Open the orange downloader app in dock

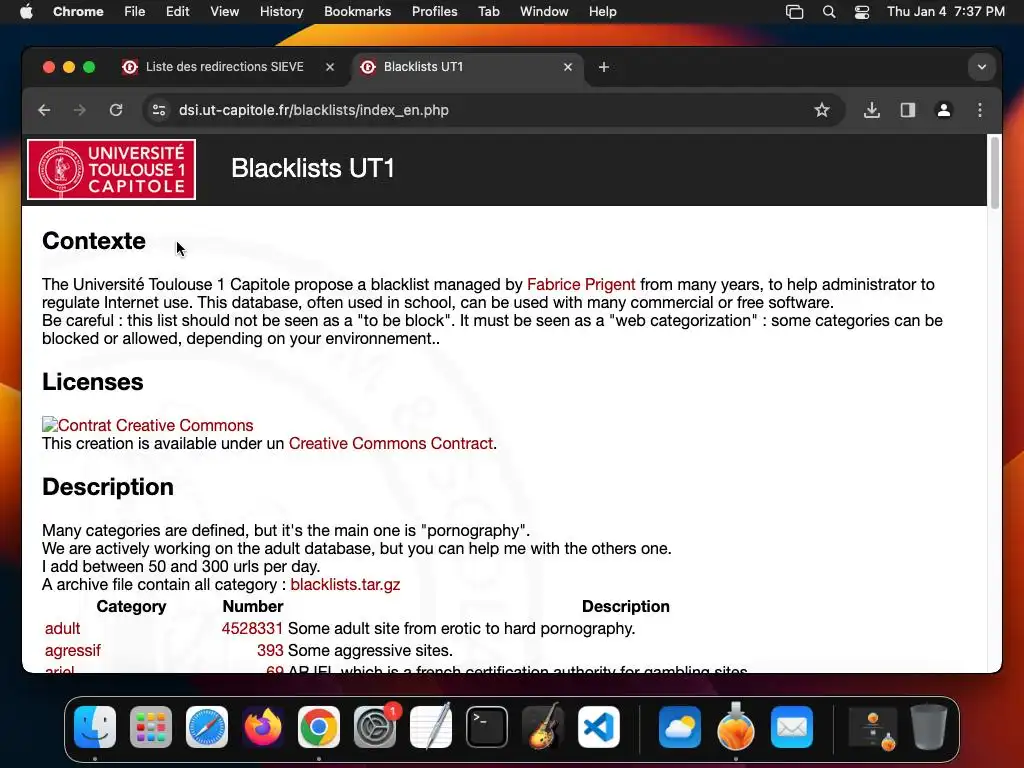[735, 727]
